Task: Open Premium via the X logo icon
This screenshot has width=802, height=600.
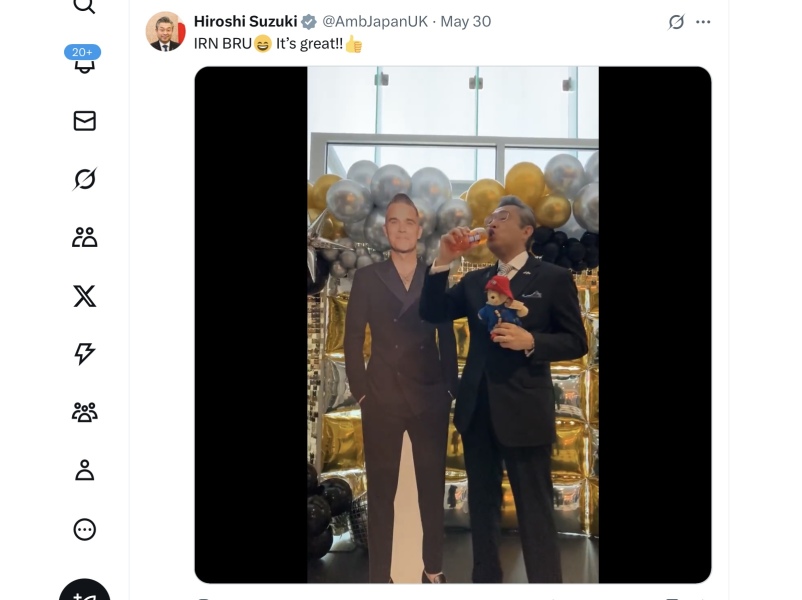Action: point(84,296)
